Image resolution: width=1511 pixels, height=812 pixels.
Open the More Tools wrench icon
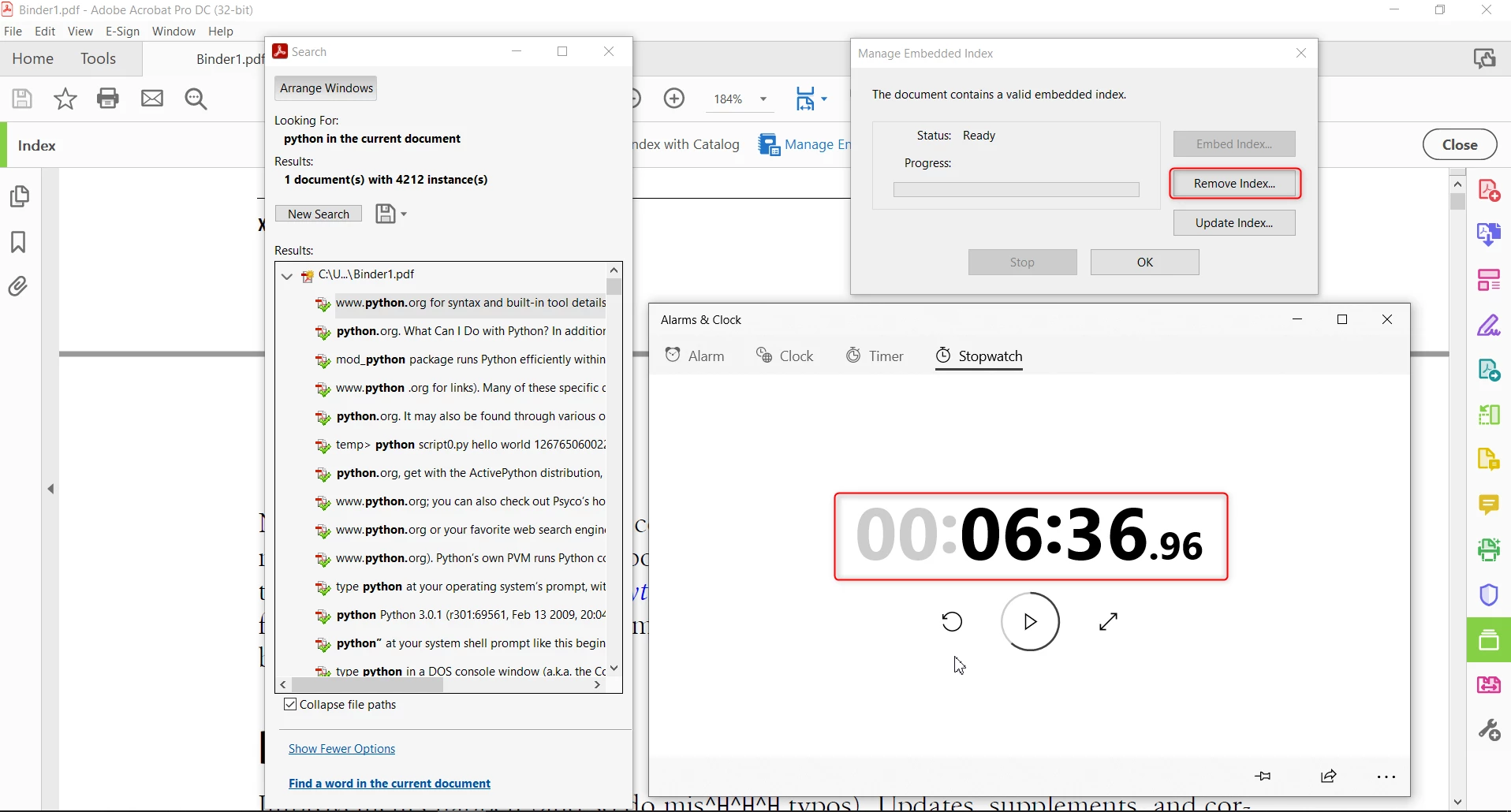1490,730
